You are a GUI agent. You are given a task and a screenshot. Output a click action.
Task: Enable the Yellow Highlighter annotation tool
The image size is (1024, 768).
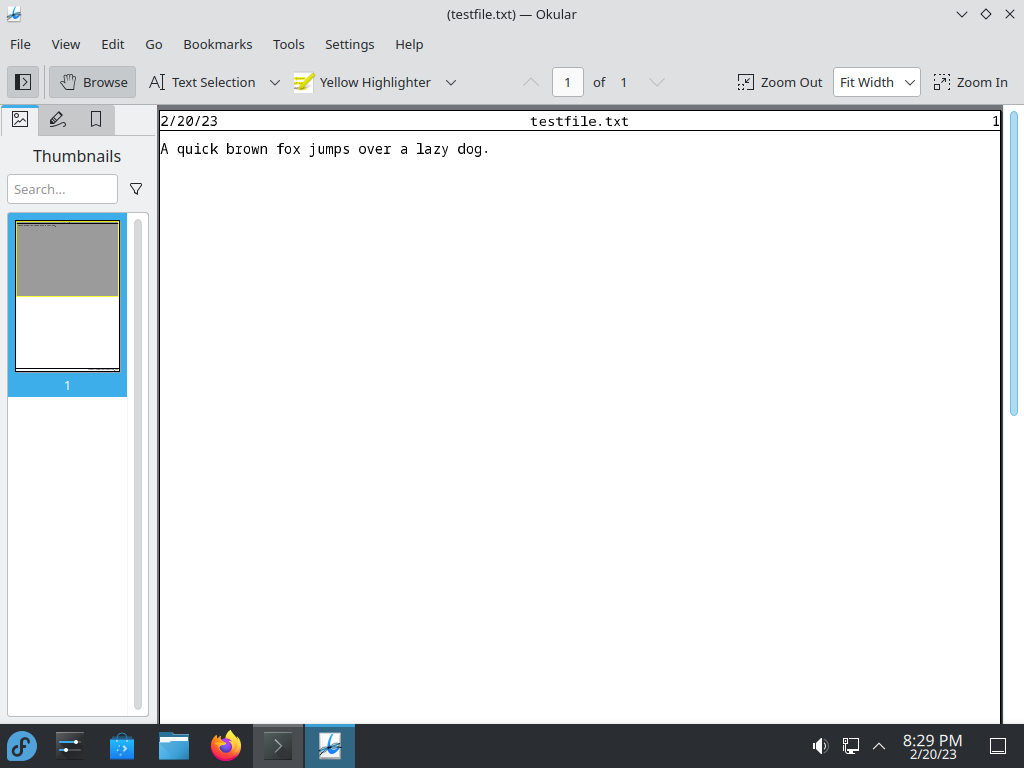(362, 82)
